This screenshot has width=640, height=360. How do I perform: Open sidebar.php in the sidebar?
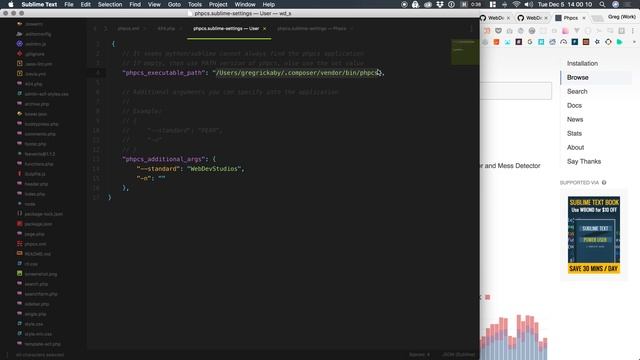pyautogui.click(x=37, y=304)
